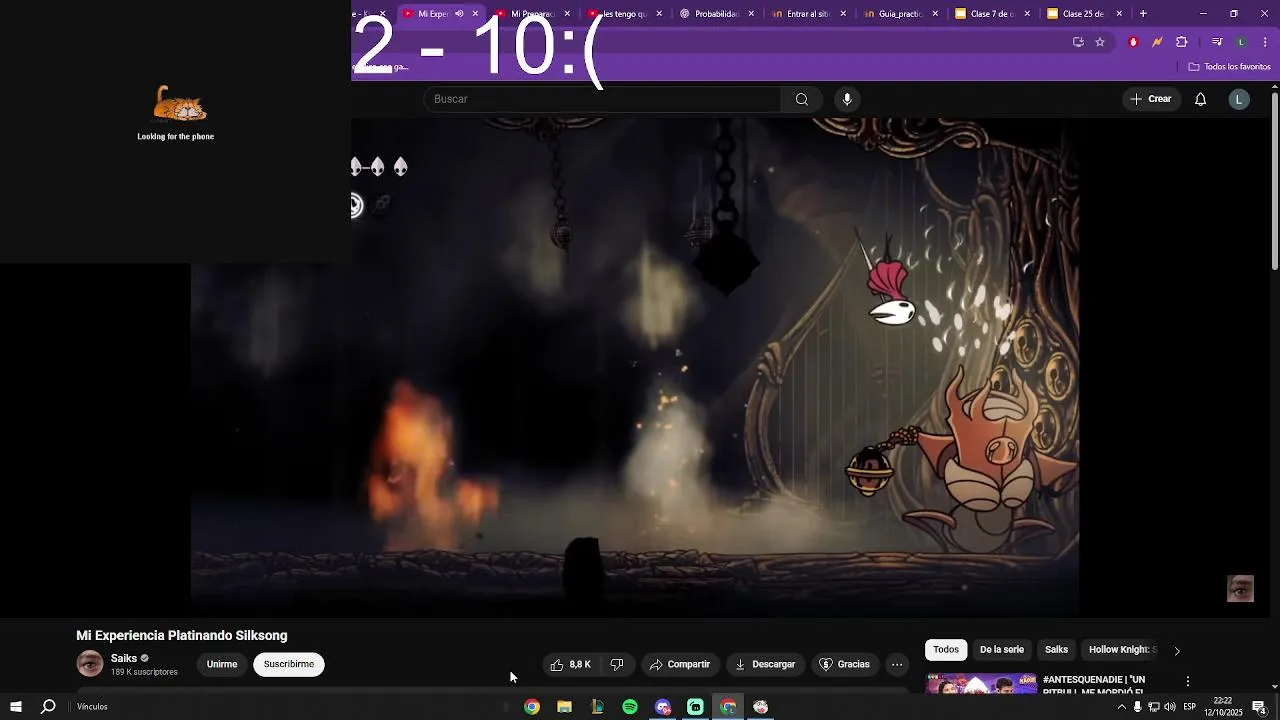Screen dimensions: 1280x720
Task: Click the Suscribirme button
Action: (x=289, y=664)
